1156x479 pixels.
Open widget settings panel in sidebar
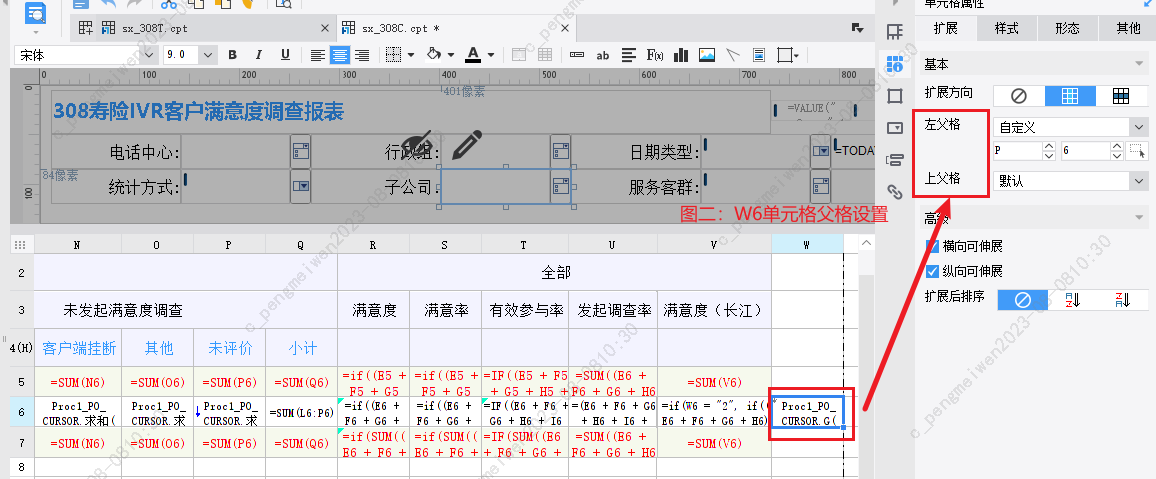894,127
